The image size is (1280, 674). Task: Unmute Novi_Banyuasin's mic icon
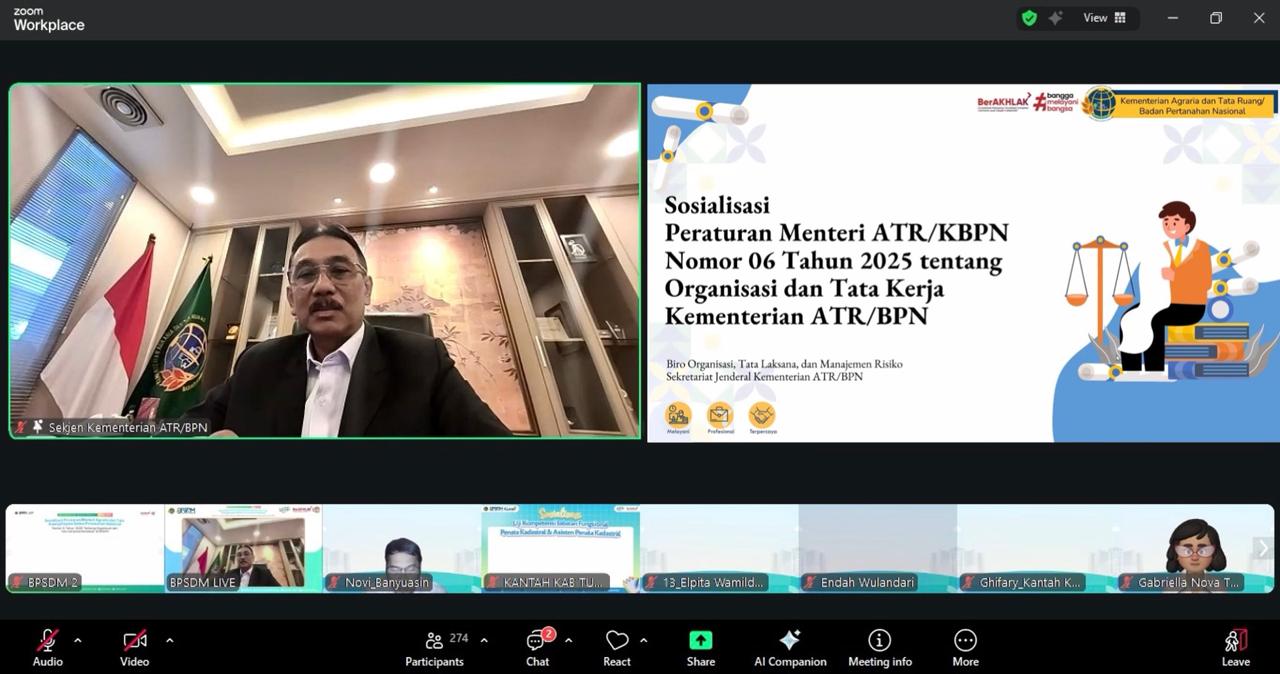click(x=330, y=582)
